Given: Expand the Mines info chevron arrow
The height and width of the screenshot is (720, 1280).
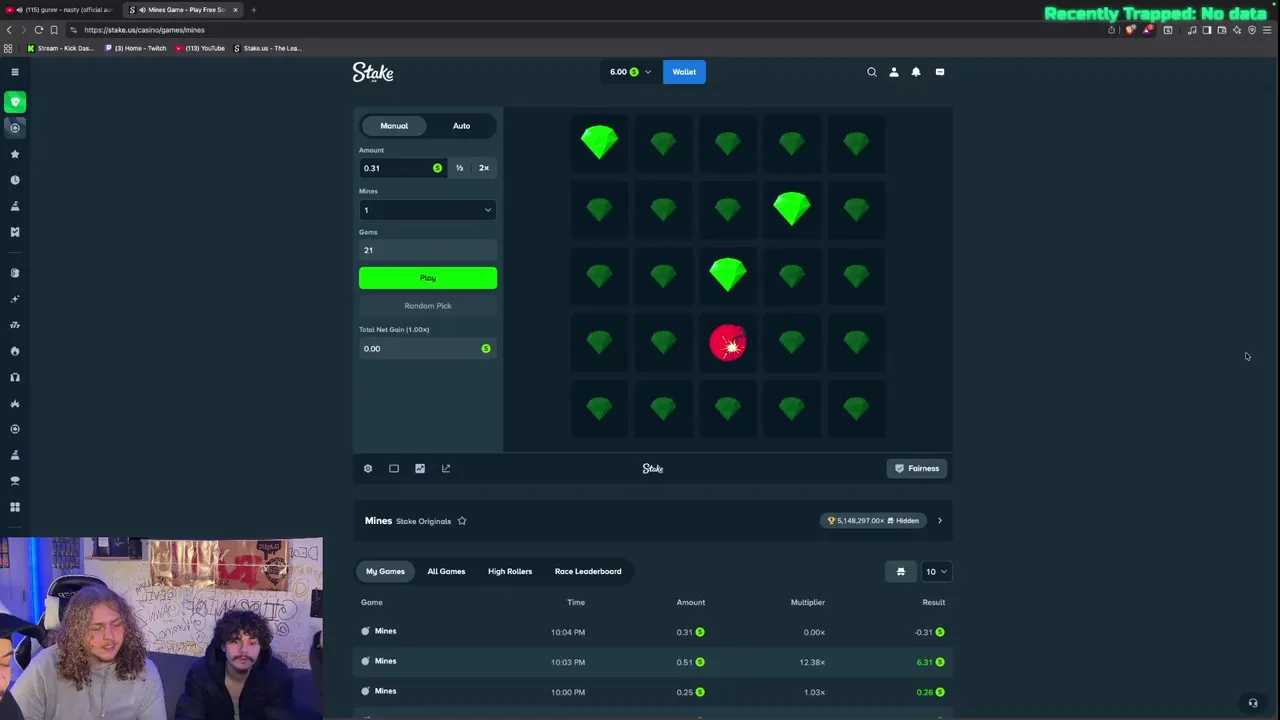Looking at the screenshot, I should [939, 521].
